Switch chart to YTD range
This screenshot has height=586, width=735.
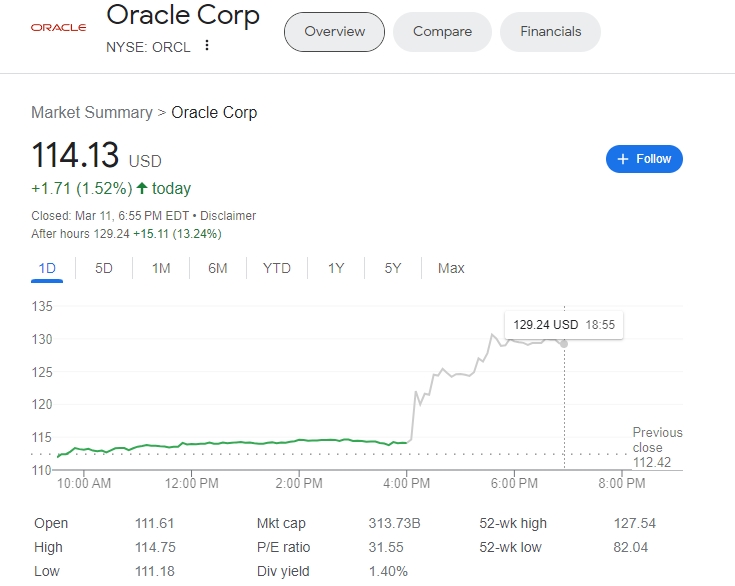point(277,268)
